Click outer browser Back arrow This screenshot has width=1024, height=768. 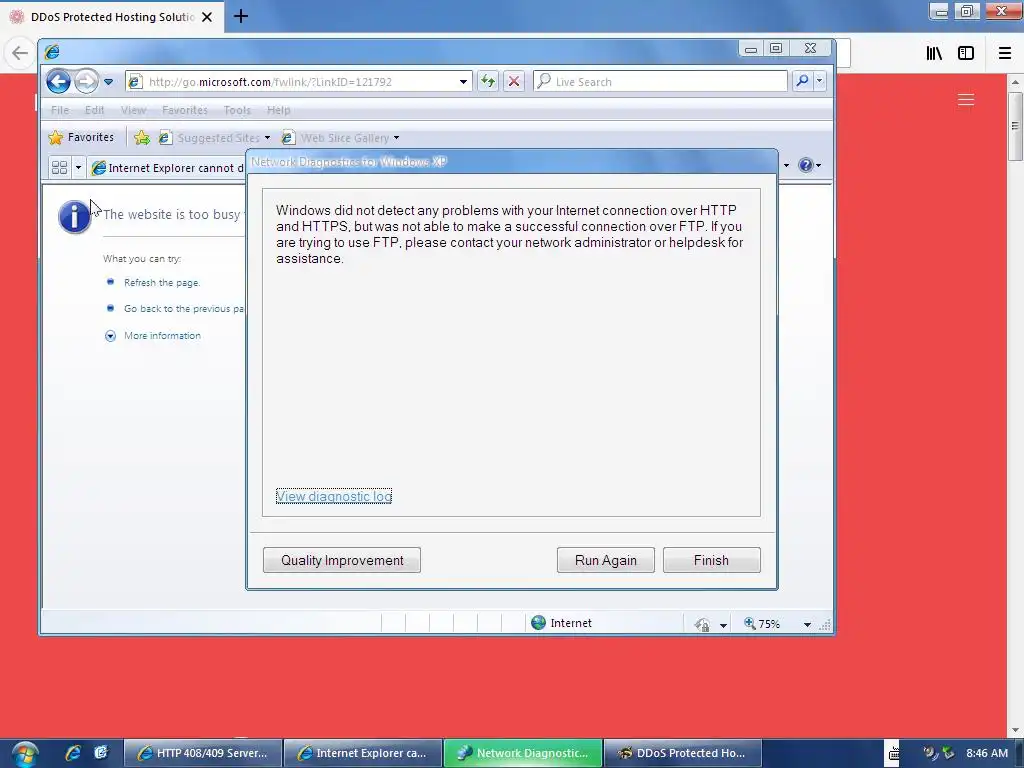tap(20, 53)
